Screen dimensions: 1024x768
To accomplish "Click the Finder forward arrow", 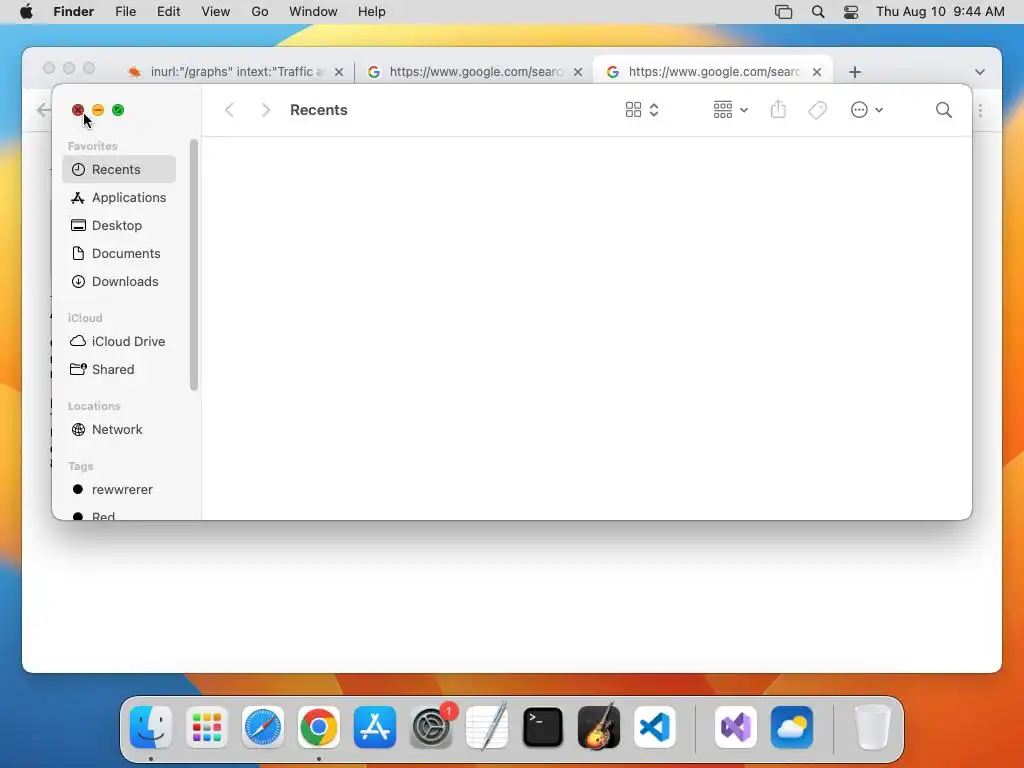I will pyautogui.click(x=265, y=110).
